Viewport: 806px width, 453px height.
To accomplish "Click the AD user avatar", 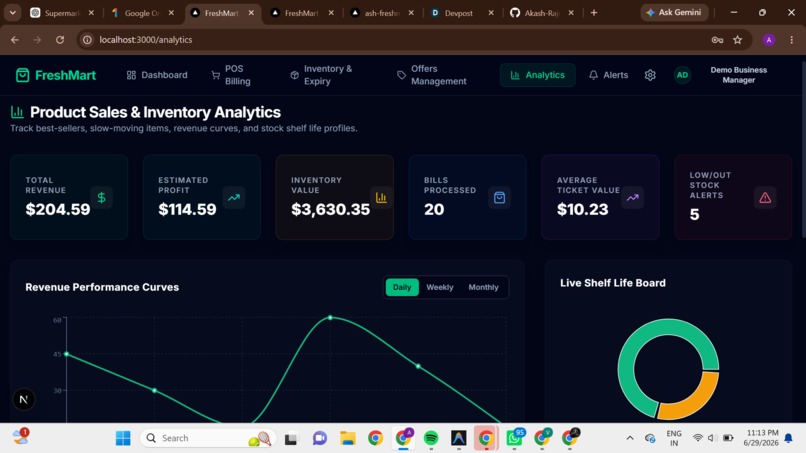I will click(682, 75).
